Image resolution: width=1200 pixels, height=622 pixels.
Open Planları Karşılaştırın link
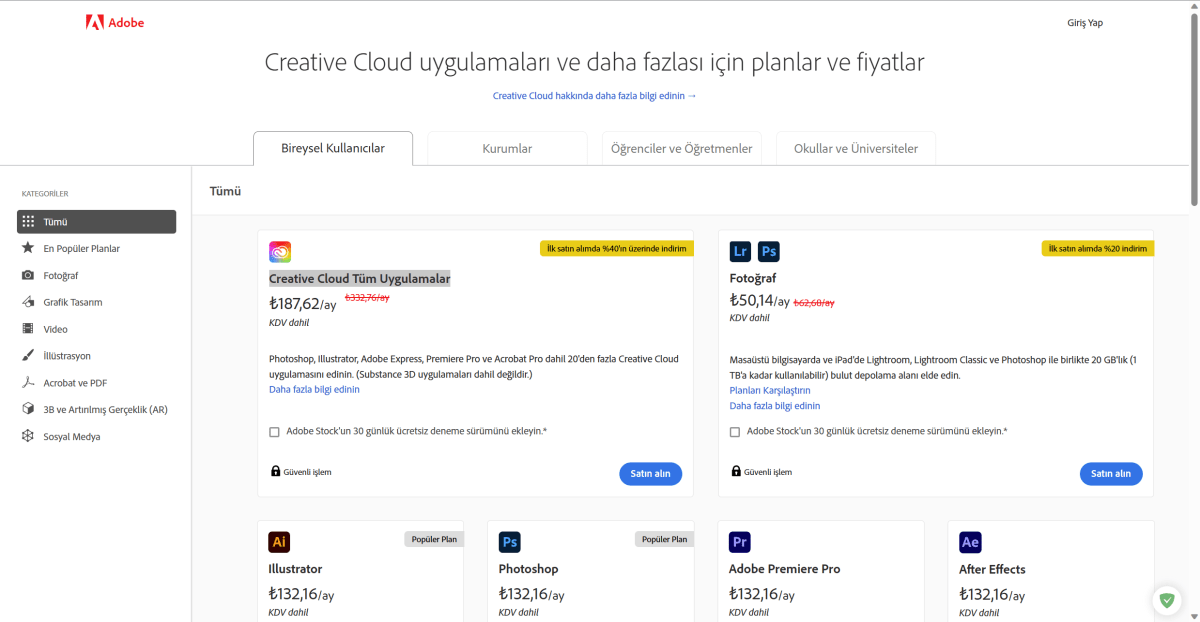coord(770,391)
